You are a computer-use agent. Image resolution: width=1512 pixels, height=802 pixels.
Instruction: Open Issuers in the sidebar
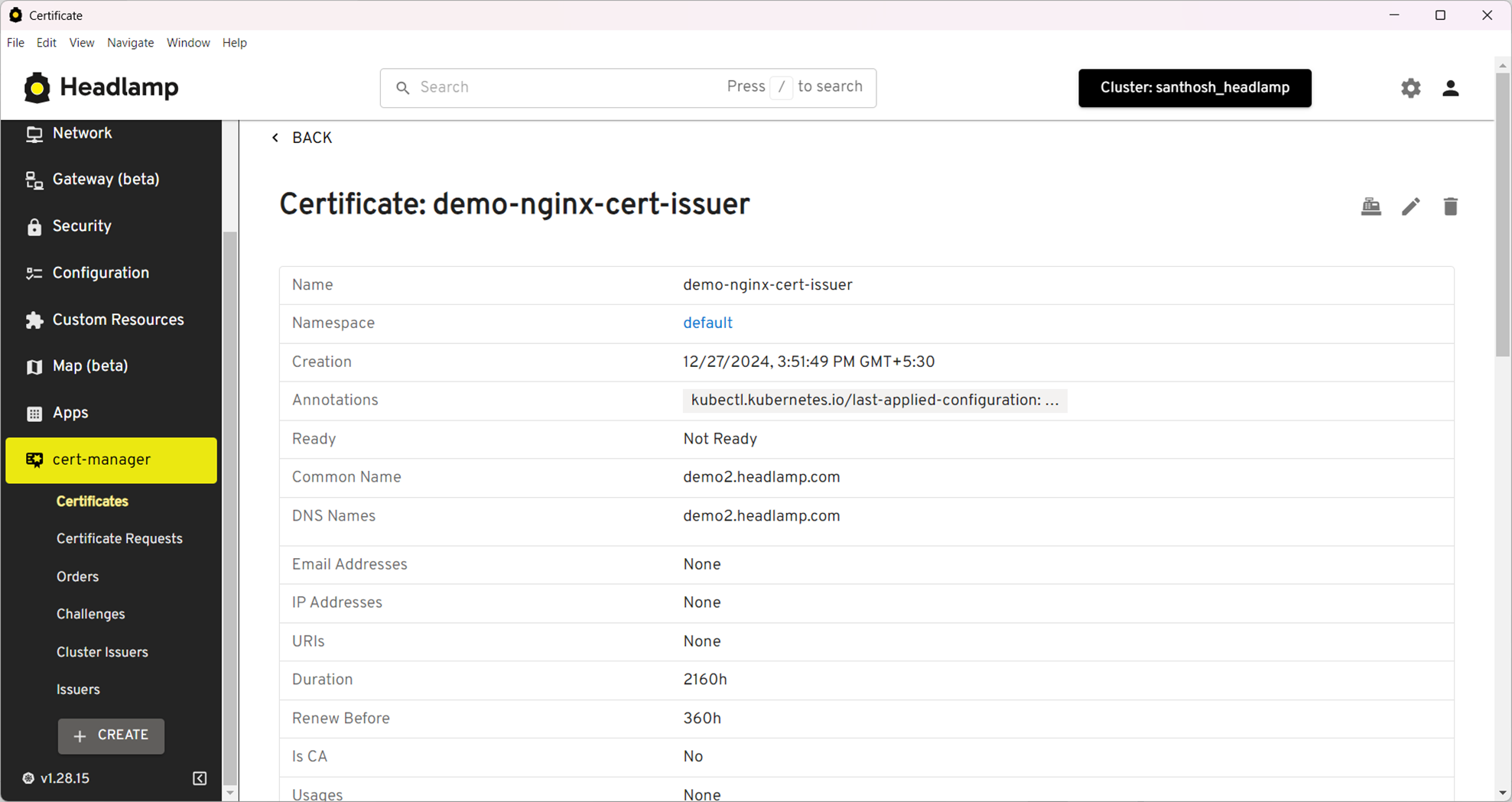[78, 690]
